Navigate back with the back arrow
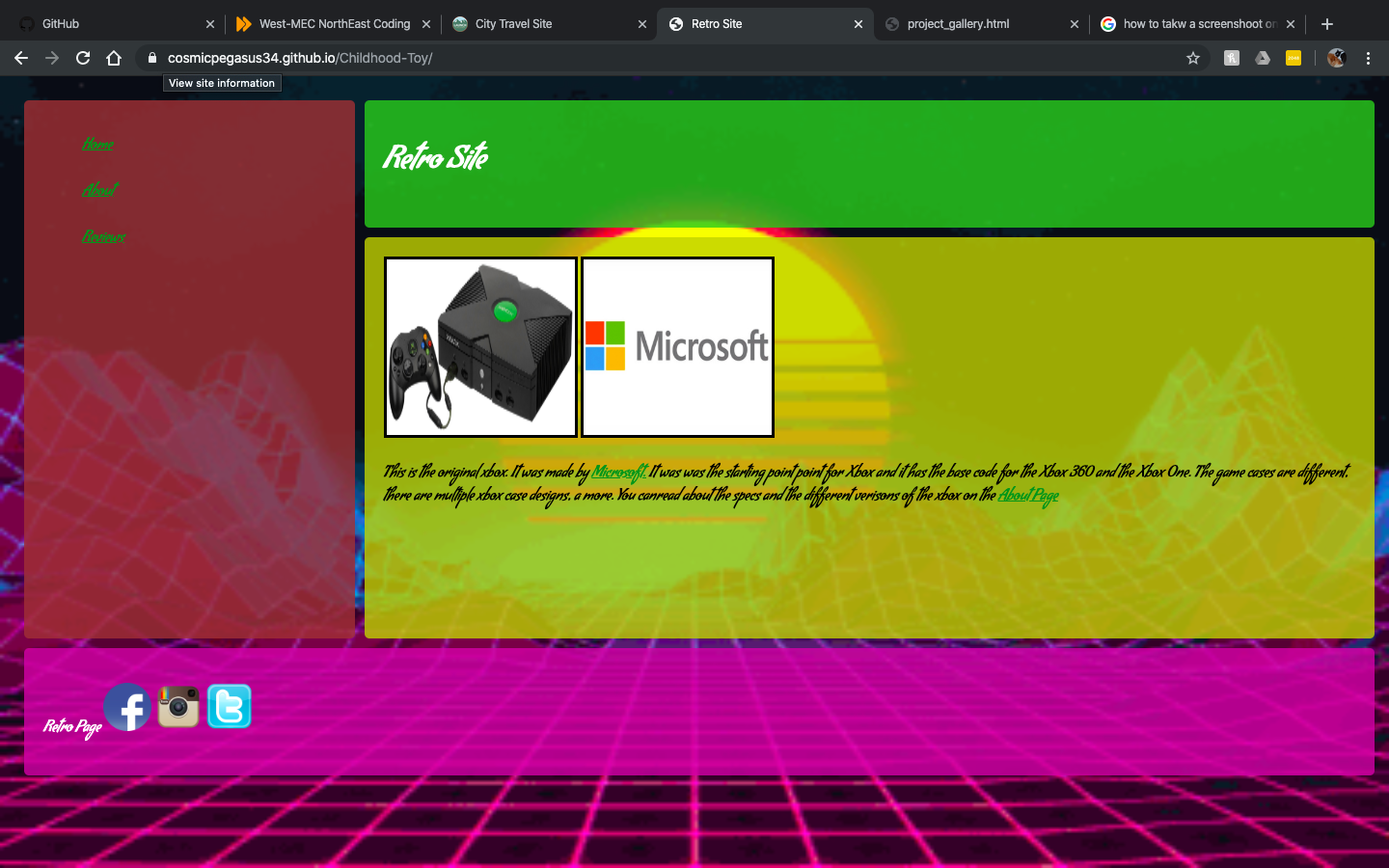The image size is (1389, 868). [21, 58]
